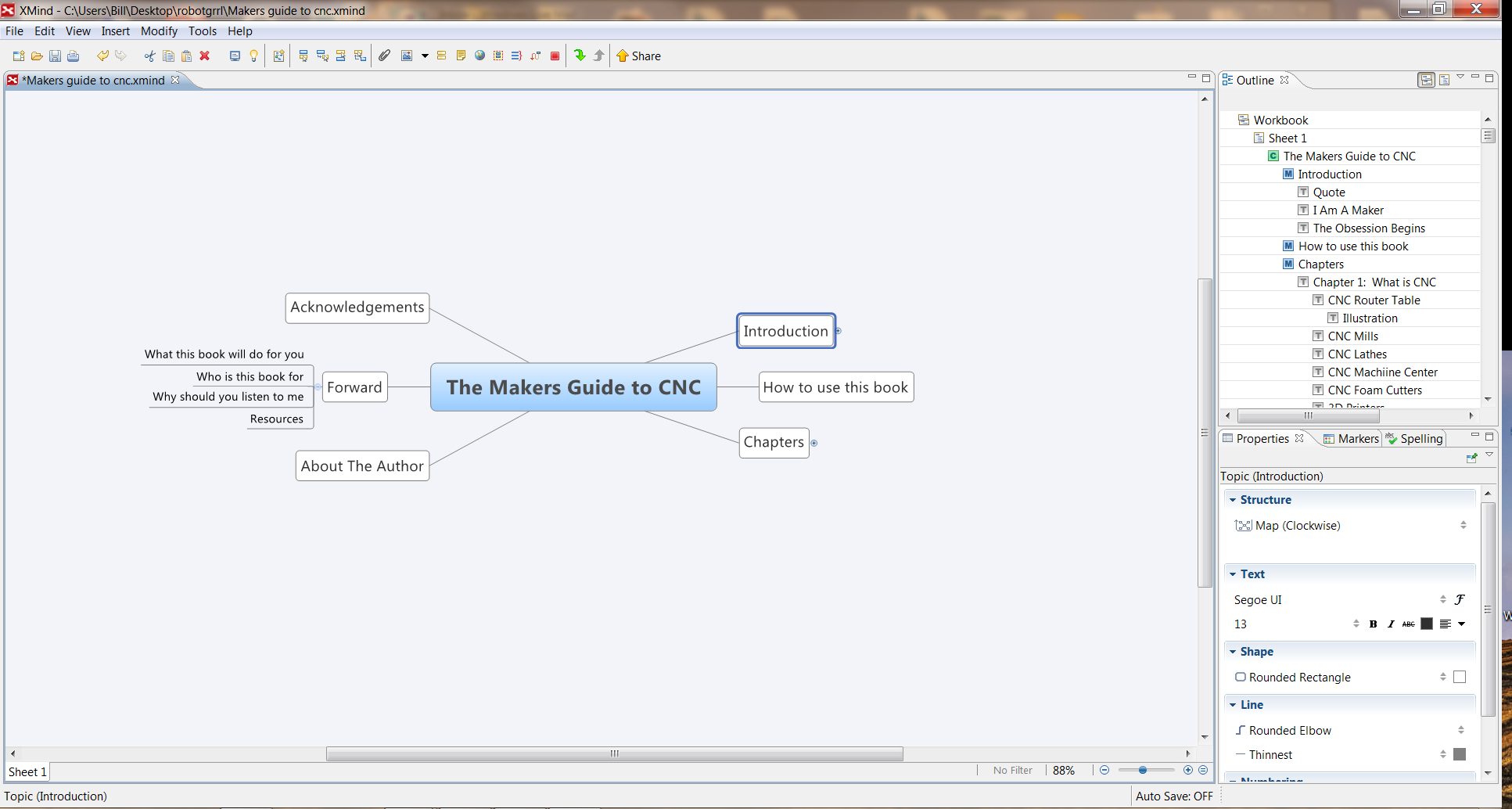The image size is (1512, 809).
Task: Click the Paste clipboard icon
Action: (x=186, y=56)
